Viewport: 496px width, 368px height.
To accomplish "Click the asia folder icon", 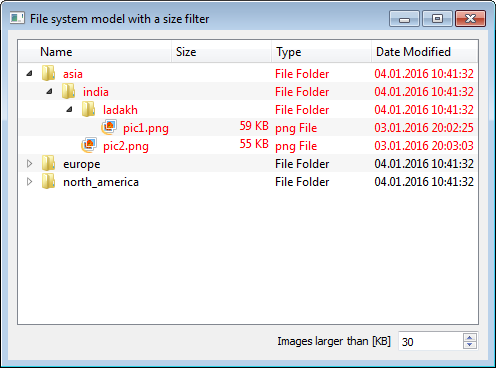I will point(49,73).
